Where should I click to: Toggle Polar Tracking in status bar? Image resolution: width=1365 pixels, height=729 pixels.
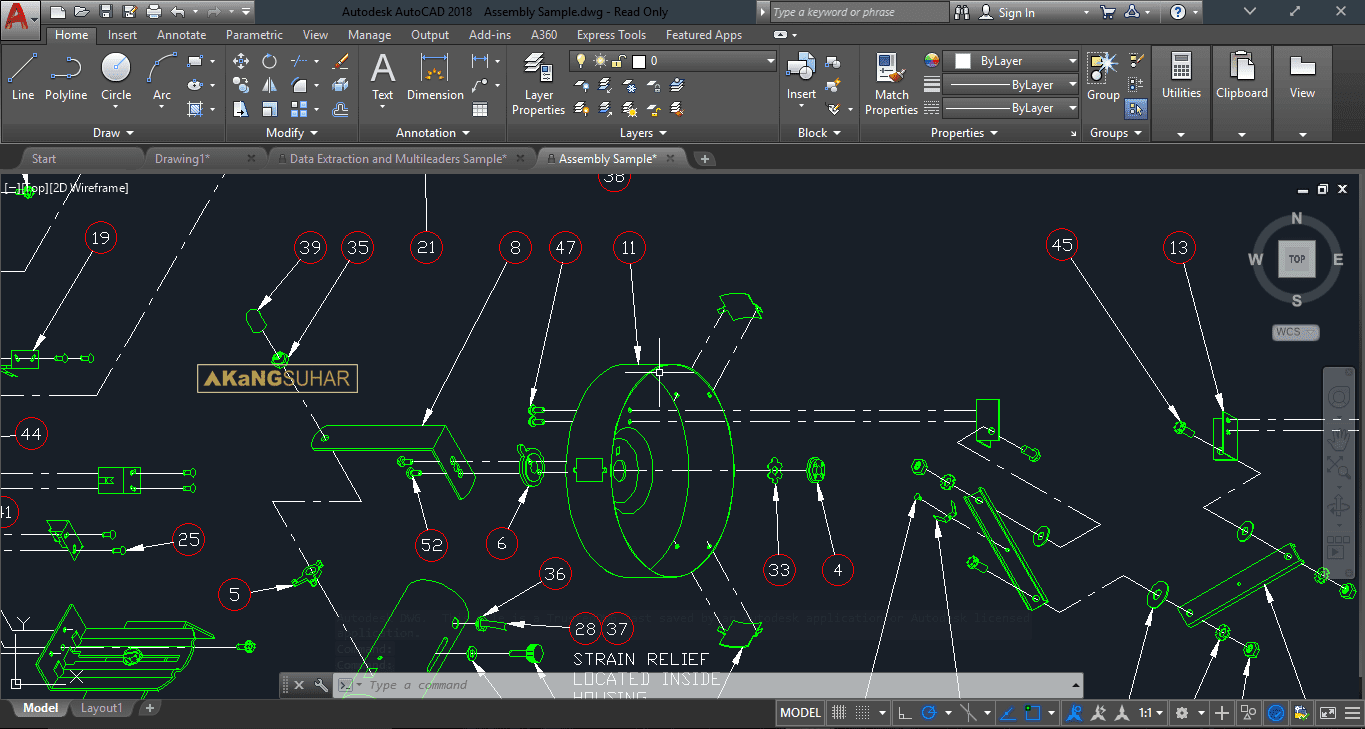(x=929, y=713)
